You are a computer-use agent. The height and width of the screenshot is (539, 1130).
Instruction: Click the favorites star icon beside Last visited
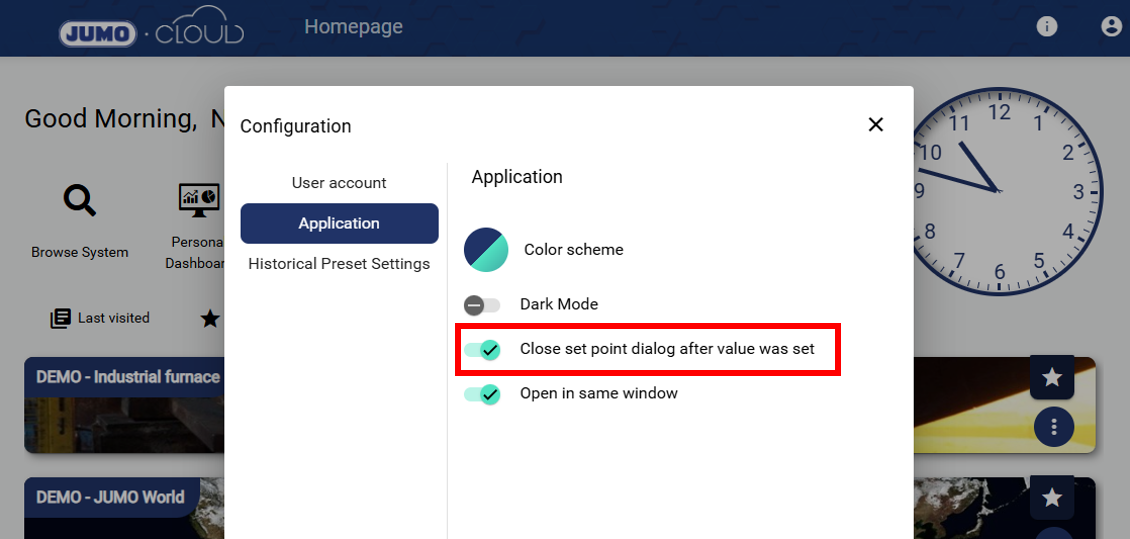pos(210,318)
